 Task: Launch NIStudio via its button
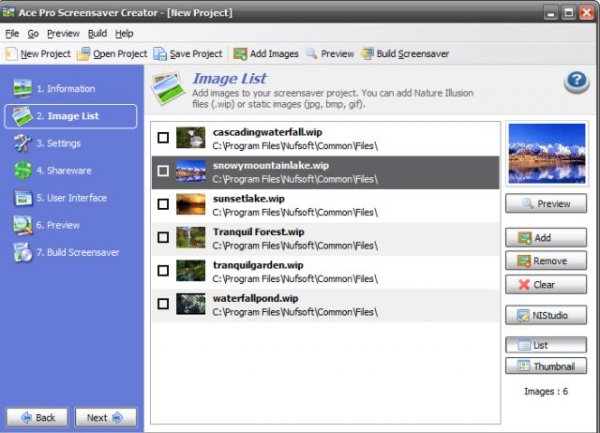pyautogui.click(x=546, y=315)
